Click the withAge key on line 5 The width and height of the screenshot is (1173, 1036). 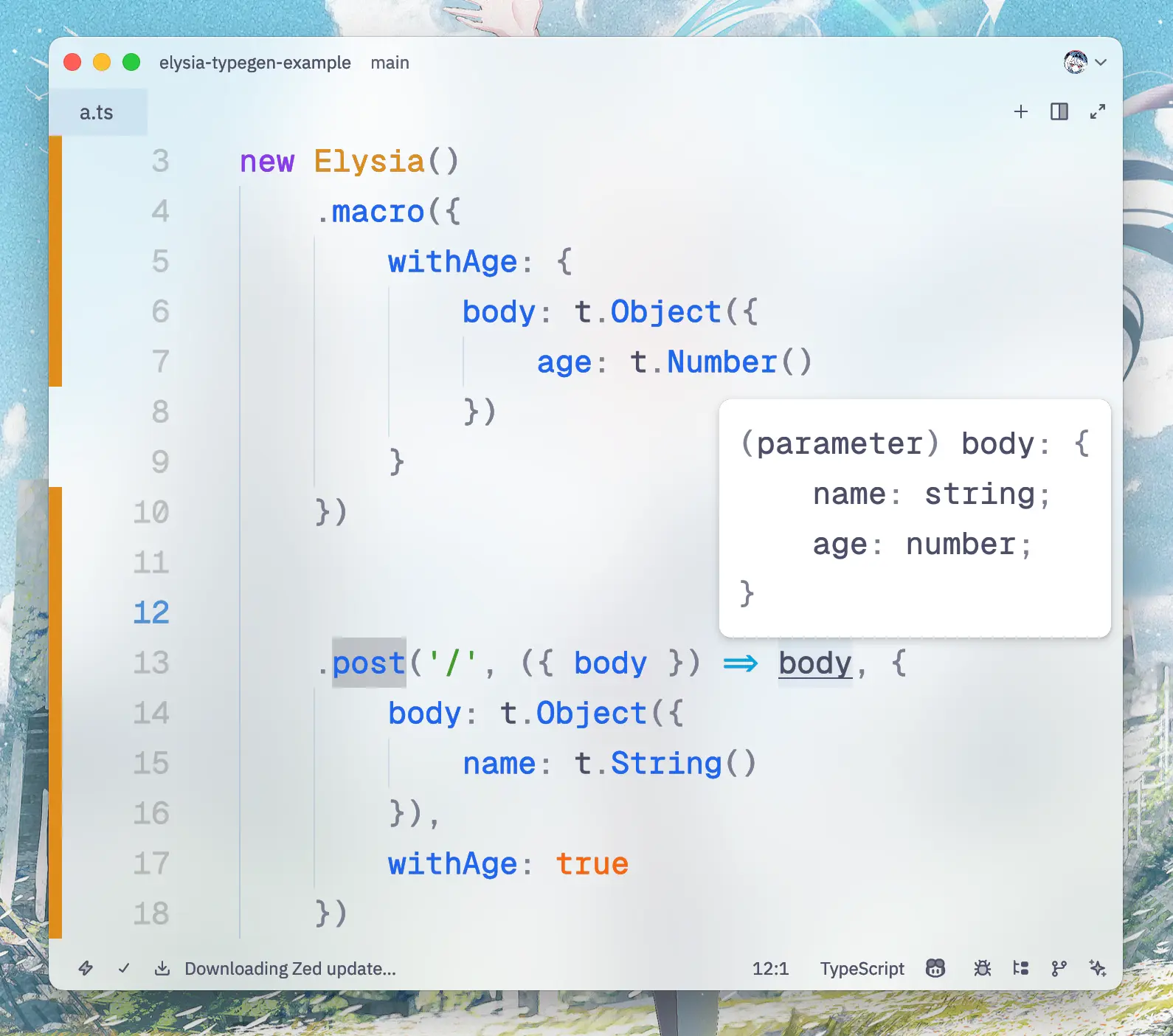coord(453,261)
